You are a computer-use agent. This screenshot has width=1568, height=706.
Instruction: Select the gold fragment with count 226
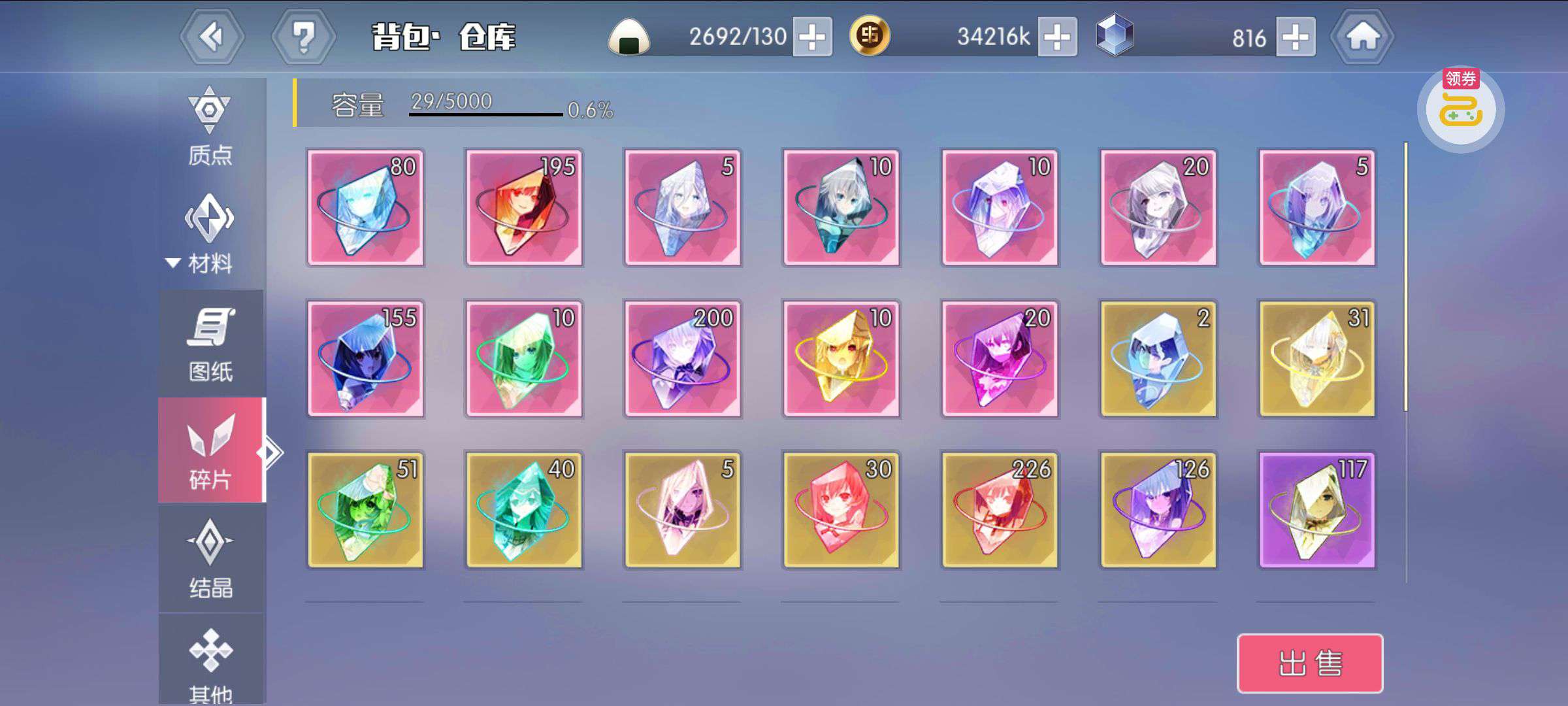pyautogui.click(x=1000, y=510)
